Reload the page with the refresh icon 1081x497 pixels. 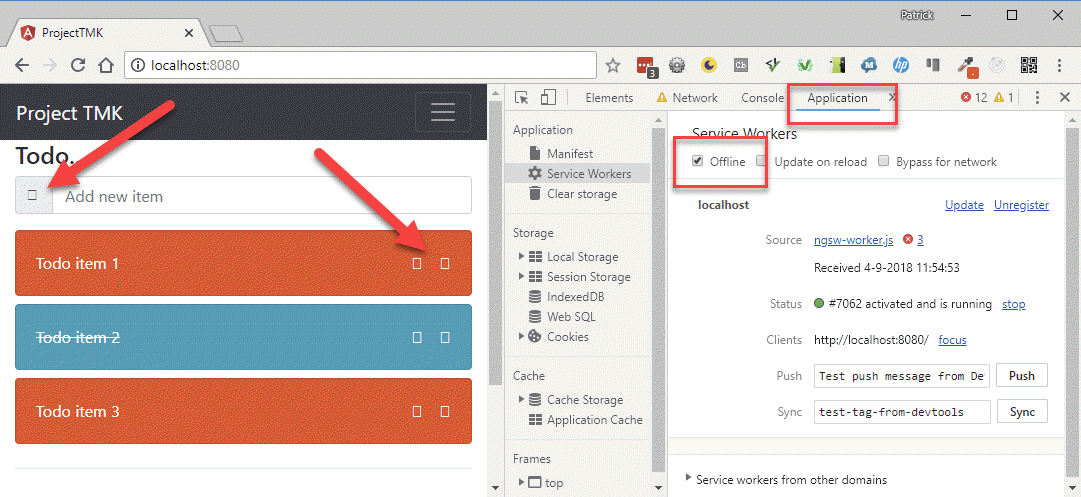pos(77,66)
